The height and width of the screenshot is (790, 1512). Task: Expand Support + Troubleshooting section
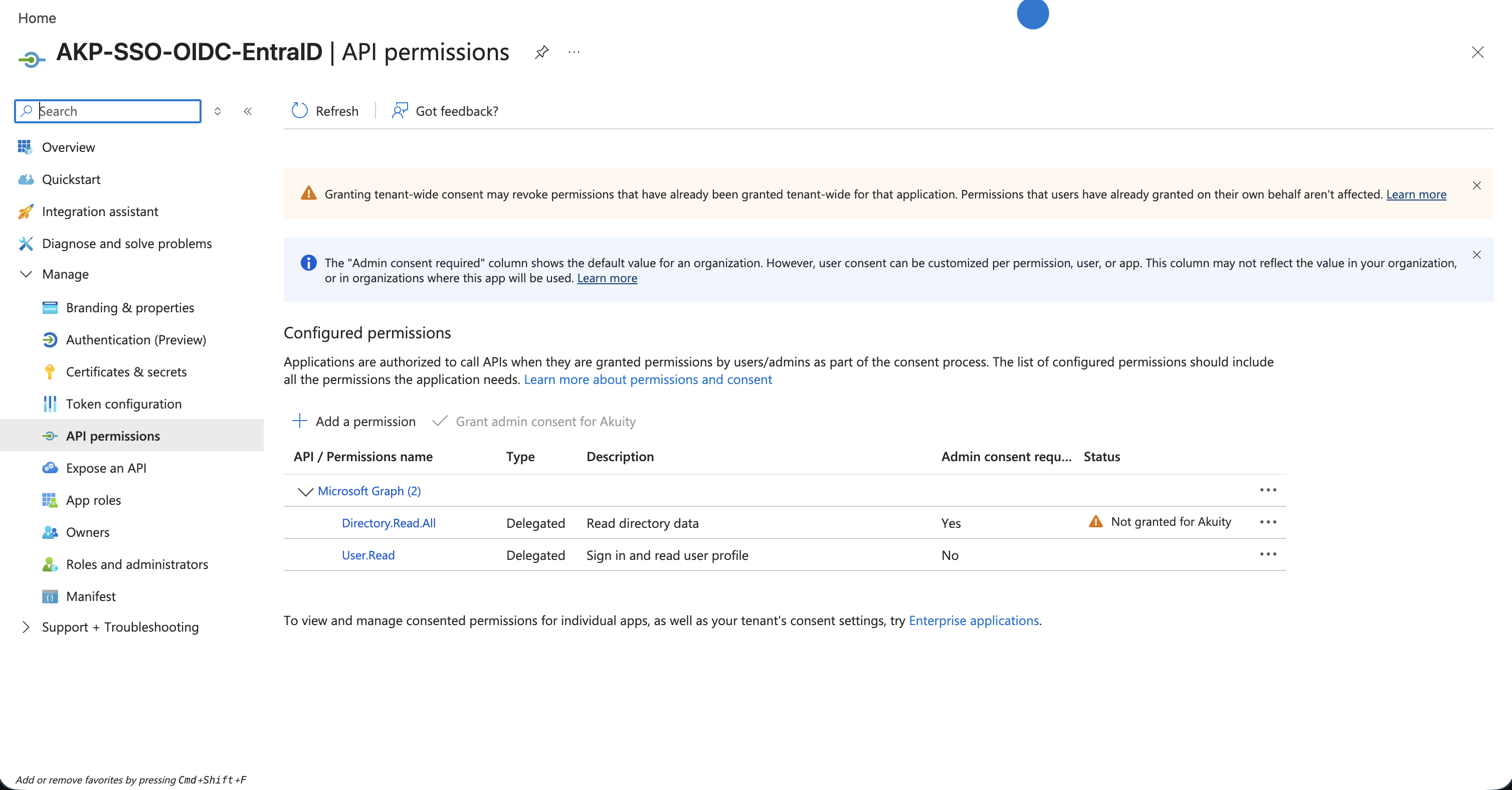(26, 627)
